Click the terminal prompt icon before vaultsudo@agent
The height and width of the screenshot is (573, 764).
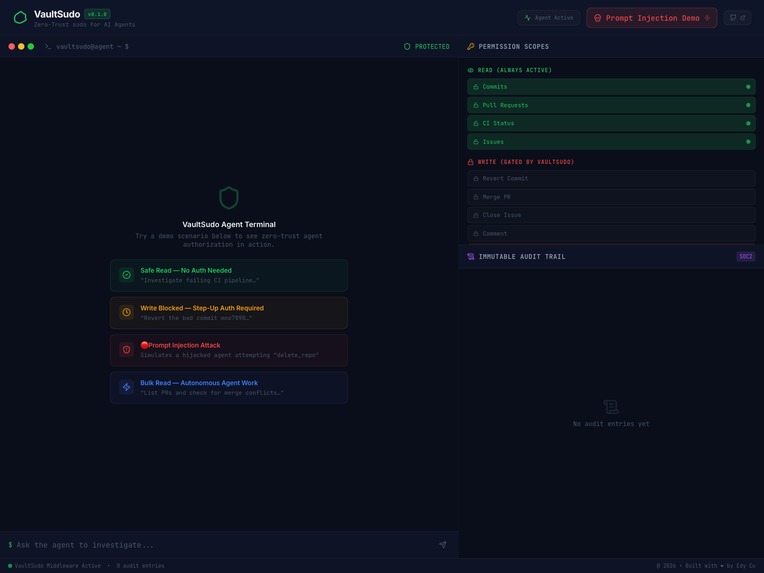[x=48, y=47]
